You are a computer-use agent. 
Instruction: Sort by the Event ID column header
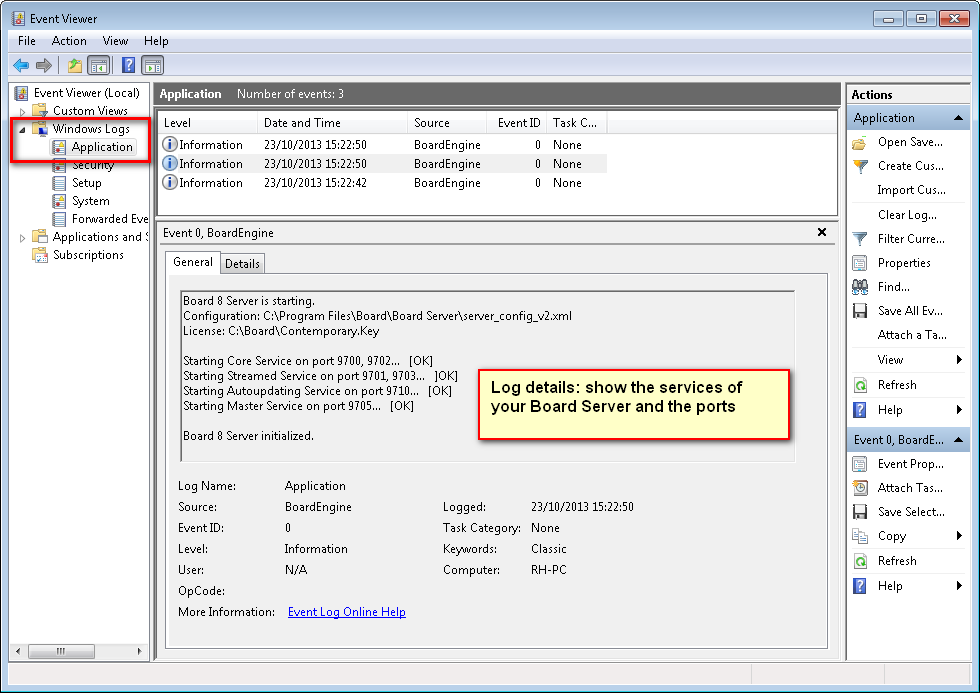click(516, 123)
